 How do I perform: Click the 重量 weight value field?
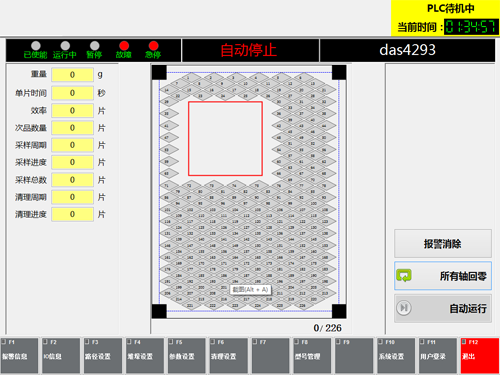tap(72, 75)
